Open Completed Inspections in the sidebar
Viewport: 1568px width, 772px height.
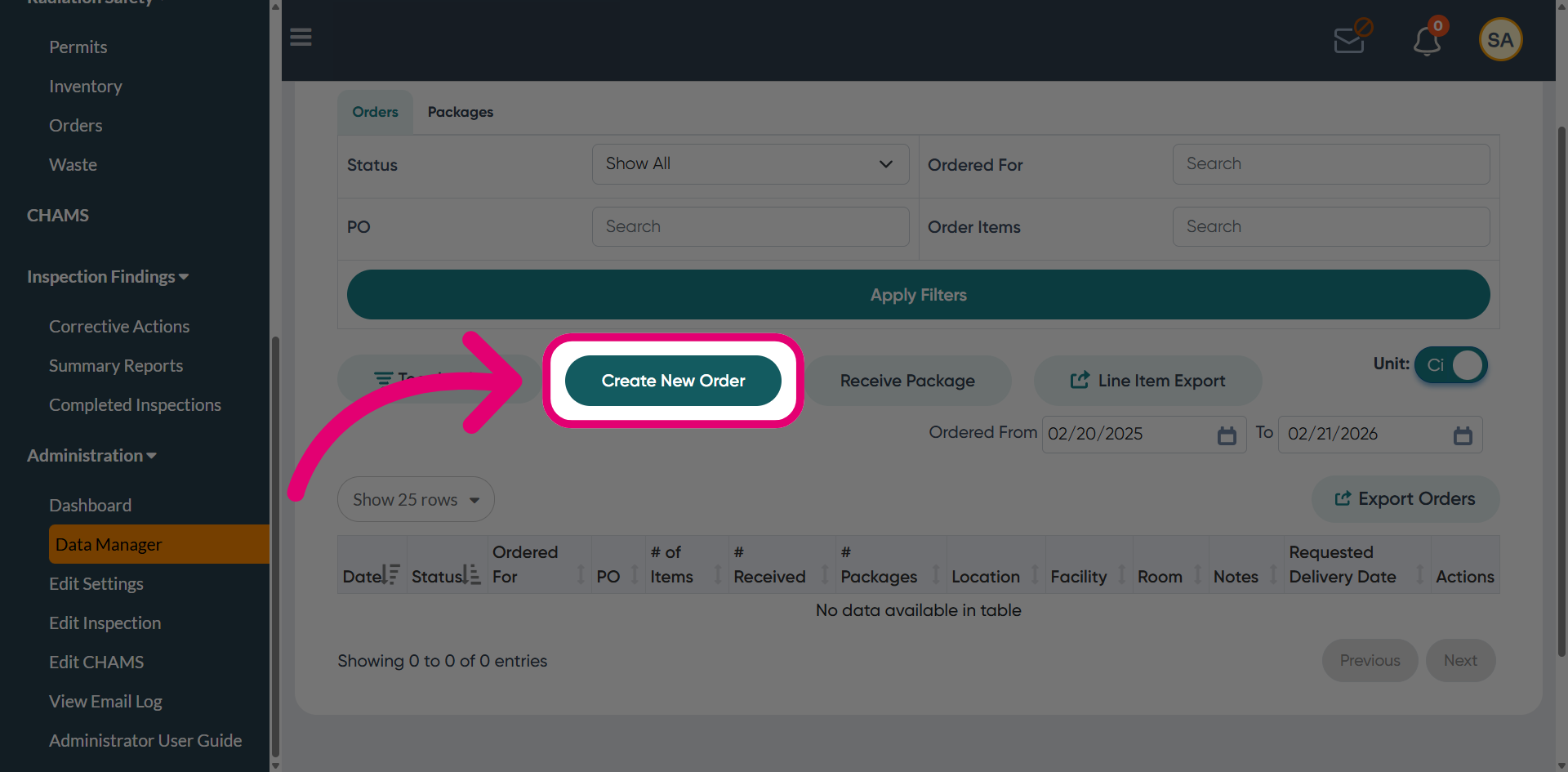coord(136,405)
